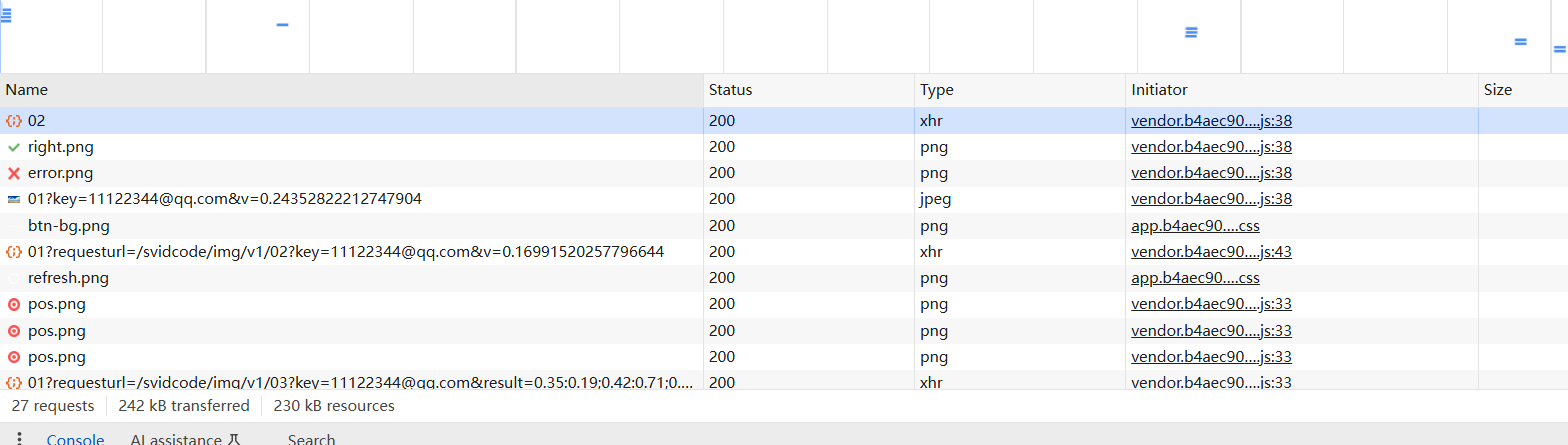Switch to the Console drawer tab
The height and width of the screenshot is (445, 1568).
(x=75, y=439)
